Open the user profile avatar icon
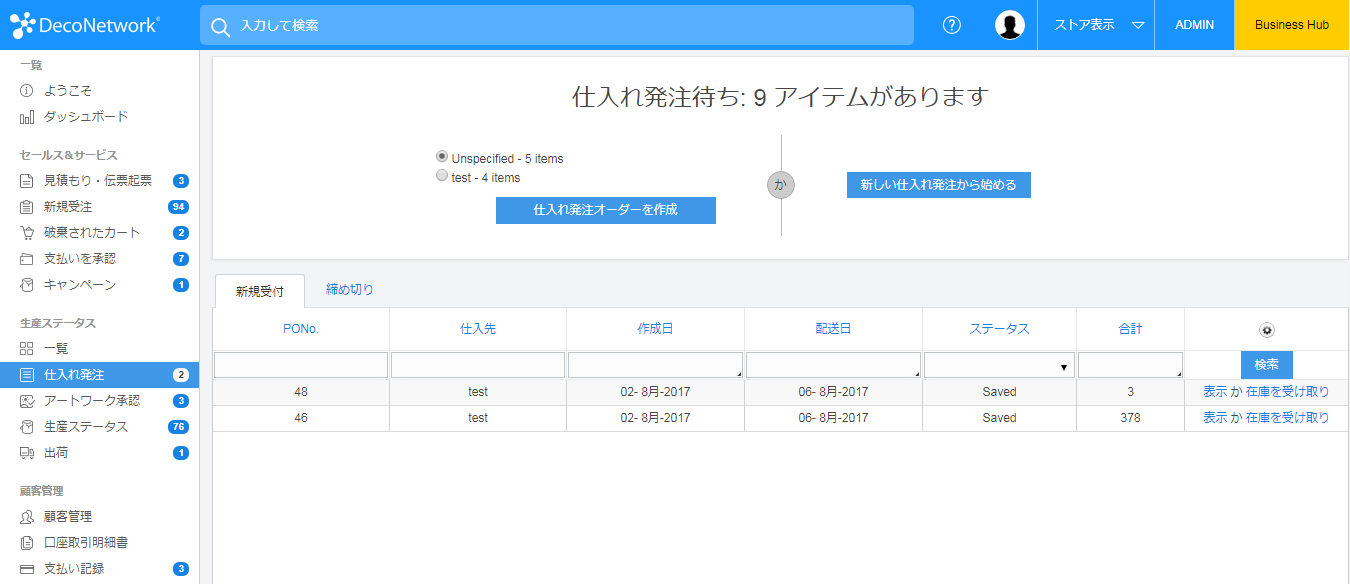 coord(1010,25)
